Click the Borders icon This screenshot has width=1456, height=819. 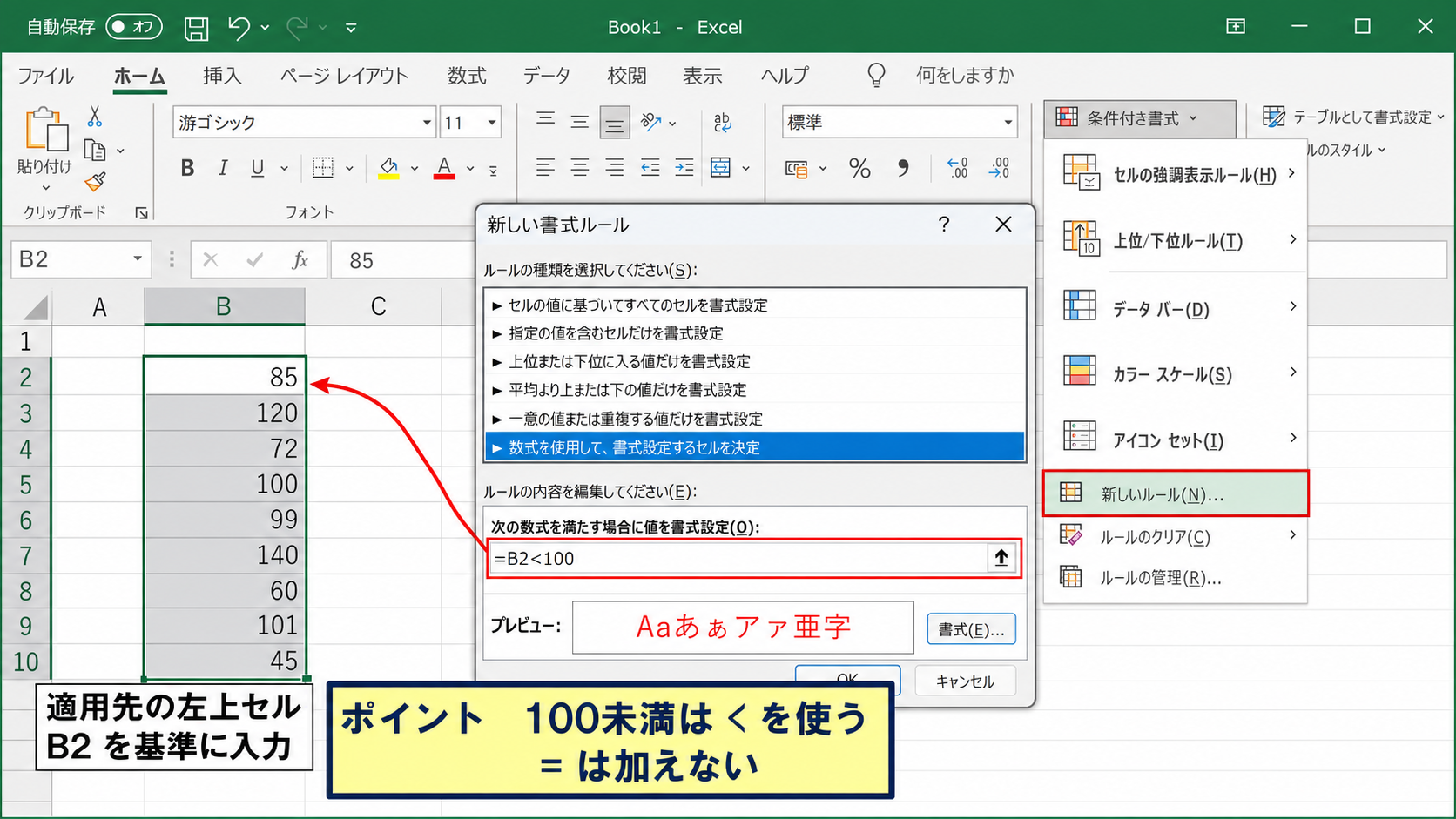coord(323,168)
